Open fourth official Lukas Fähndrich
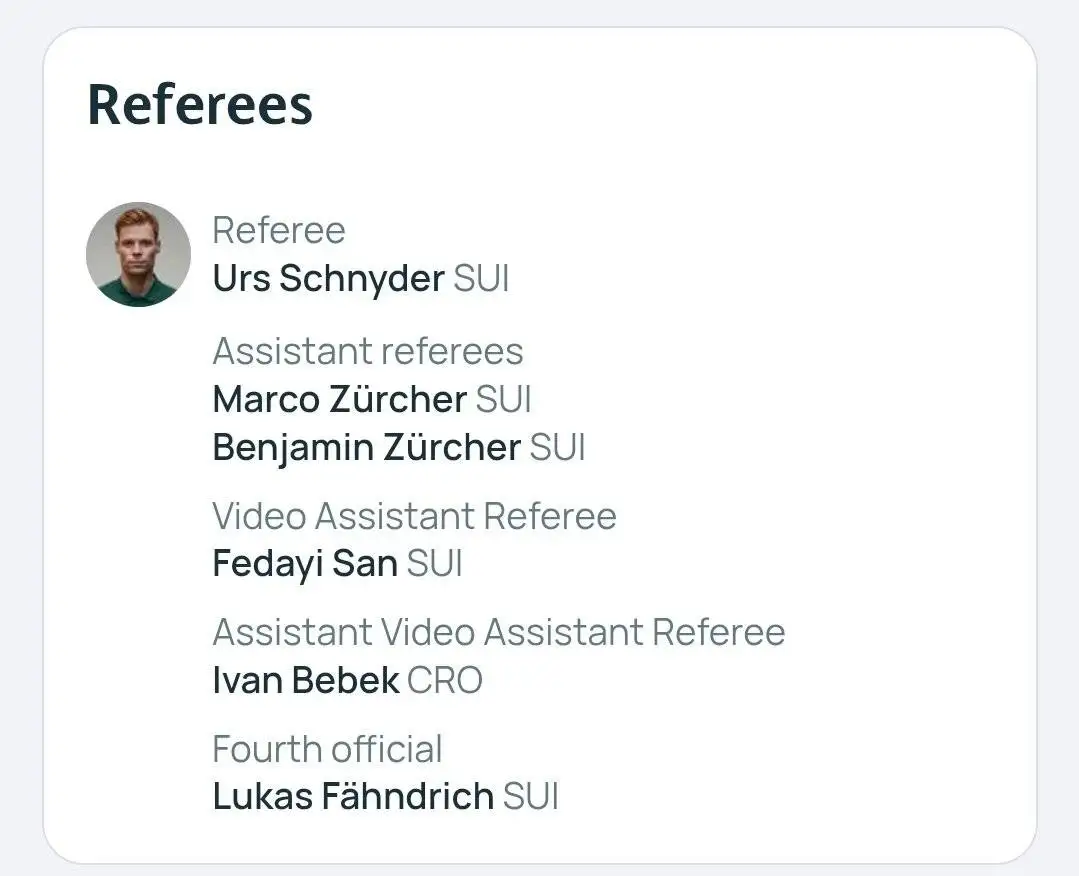 [353, 797]
